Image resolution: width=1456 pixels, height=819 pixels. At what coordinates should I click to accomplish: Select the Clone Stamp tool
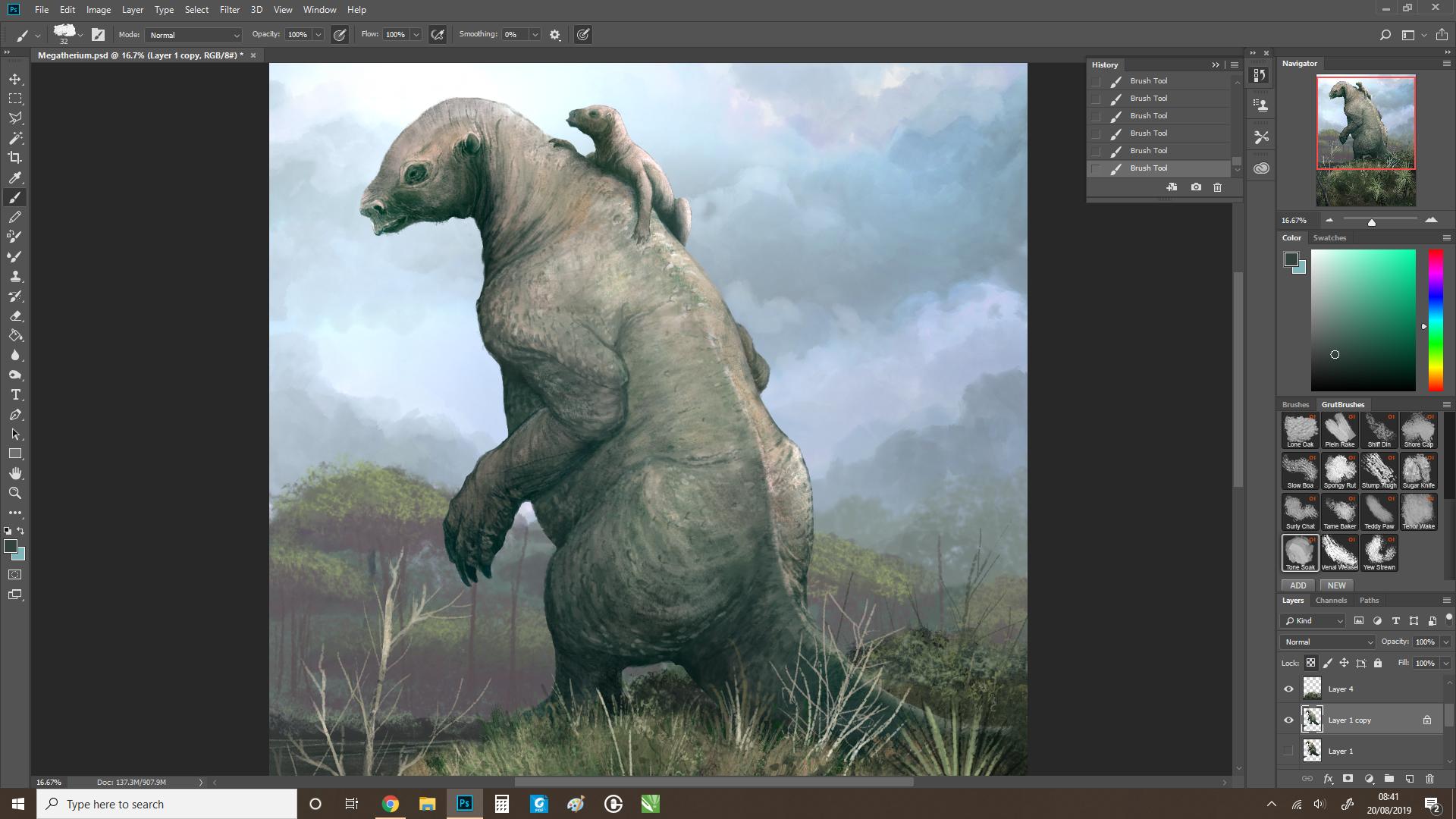tap(15, 276)
